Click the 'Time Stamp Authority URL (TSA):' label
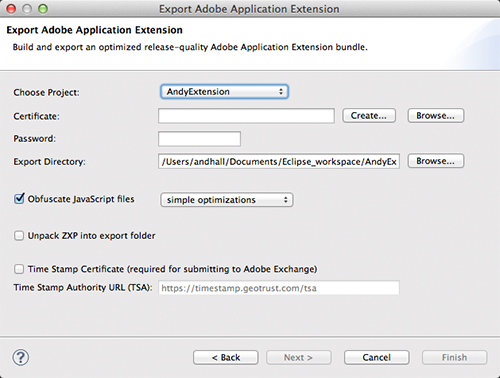The image size is (500, 378). click(x=83, y=287)
